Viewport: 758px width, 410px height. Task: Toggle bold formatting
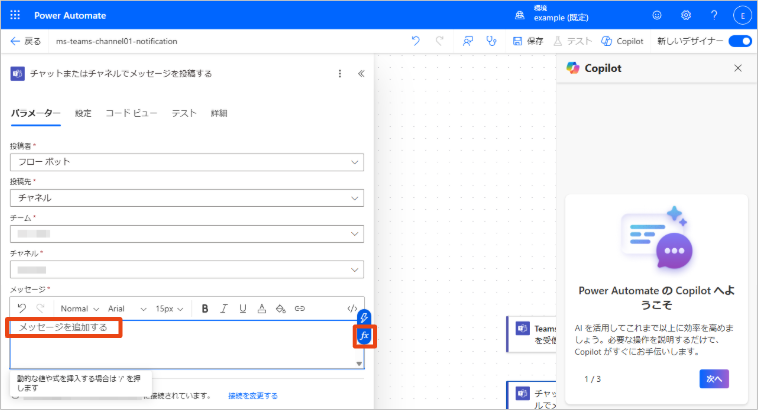click(205, 308)
